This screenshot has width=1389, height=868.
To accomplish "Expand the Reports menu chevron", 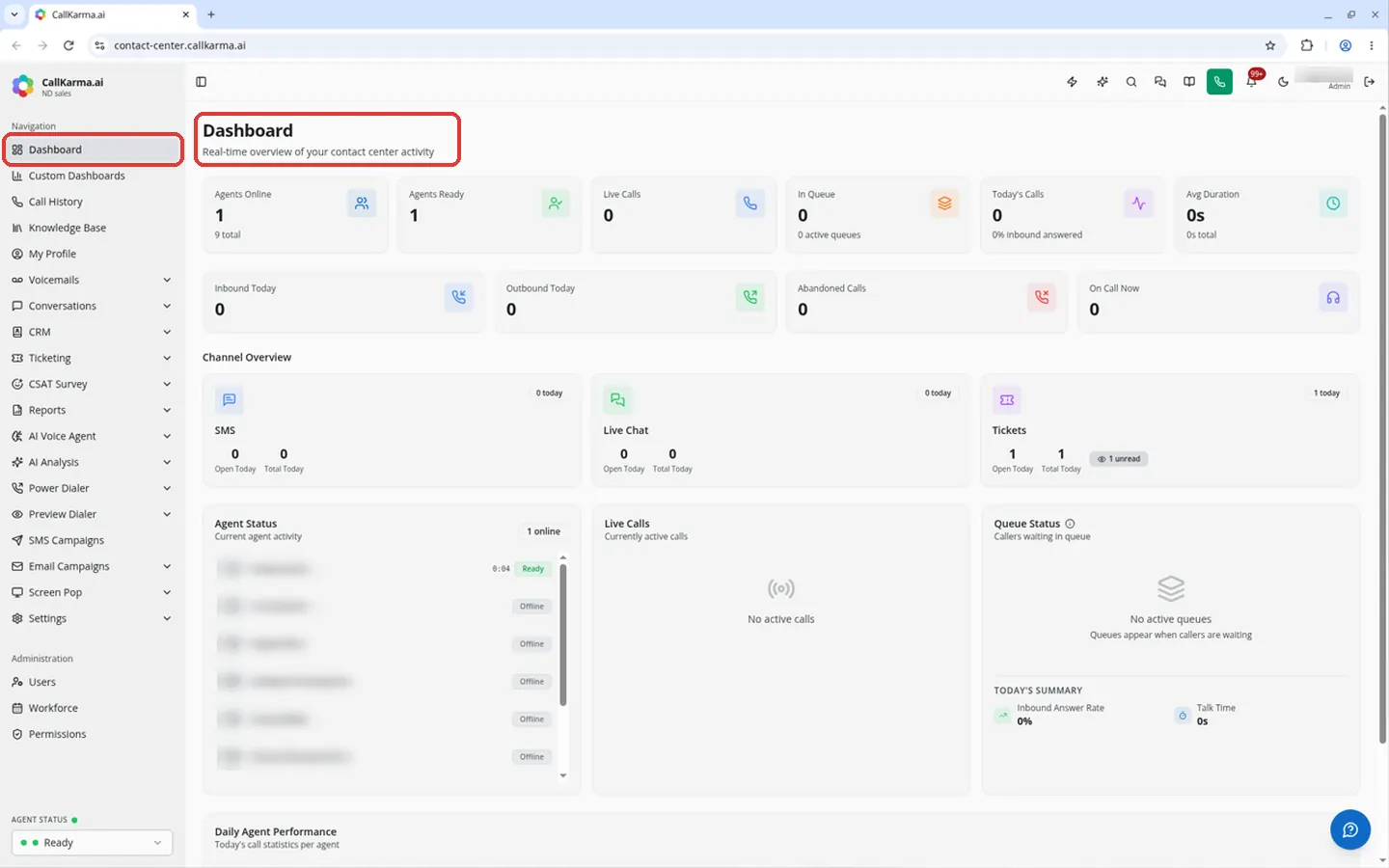I will coord(167,410).
